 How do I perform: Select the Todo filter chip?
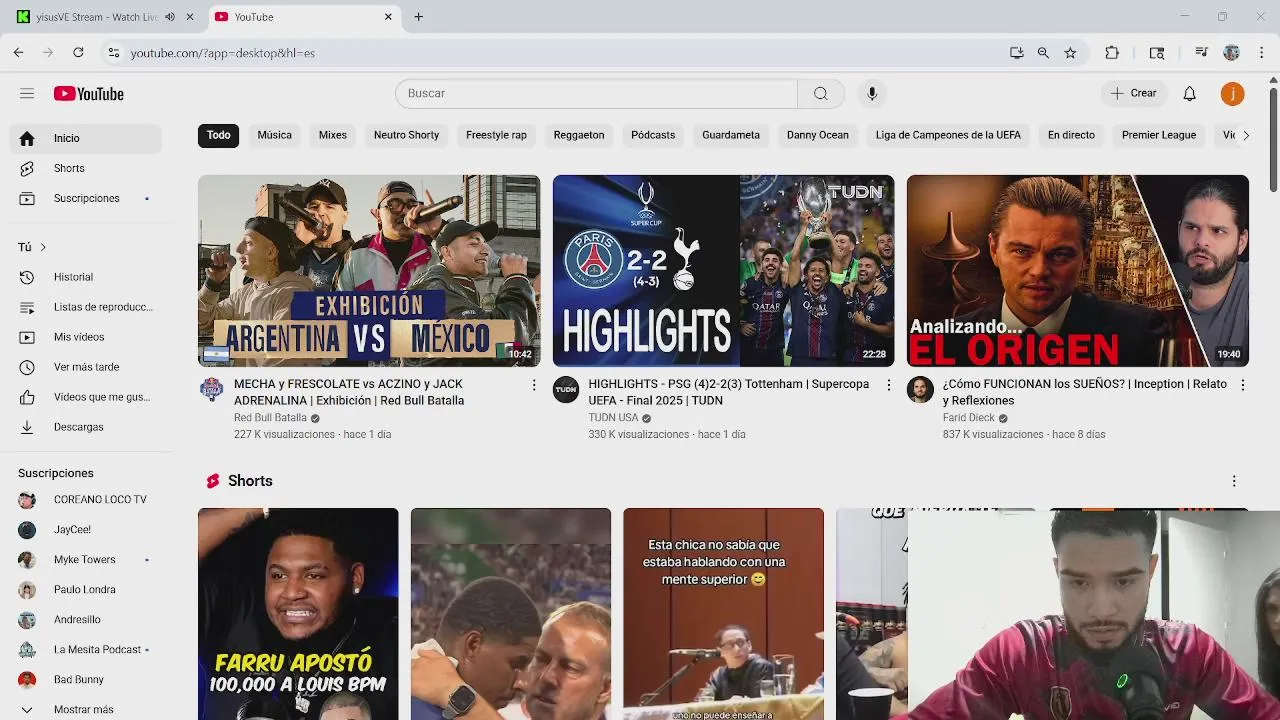click(218, 135)
